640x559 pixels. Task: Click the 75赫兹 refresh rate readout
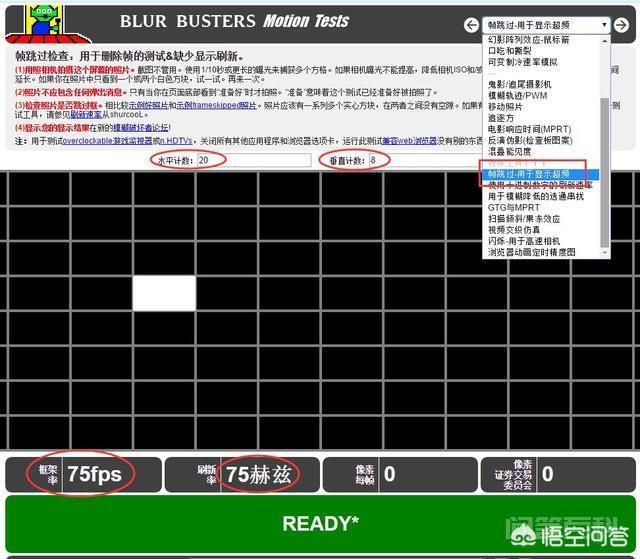259,475
